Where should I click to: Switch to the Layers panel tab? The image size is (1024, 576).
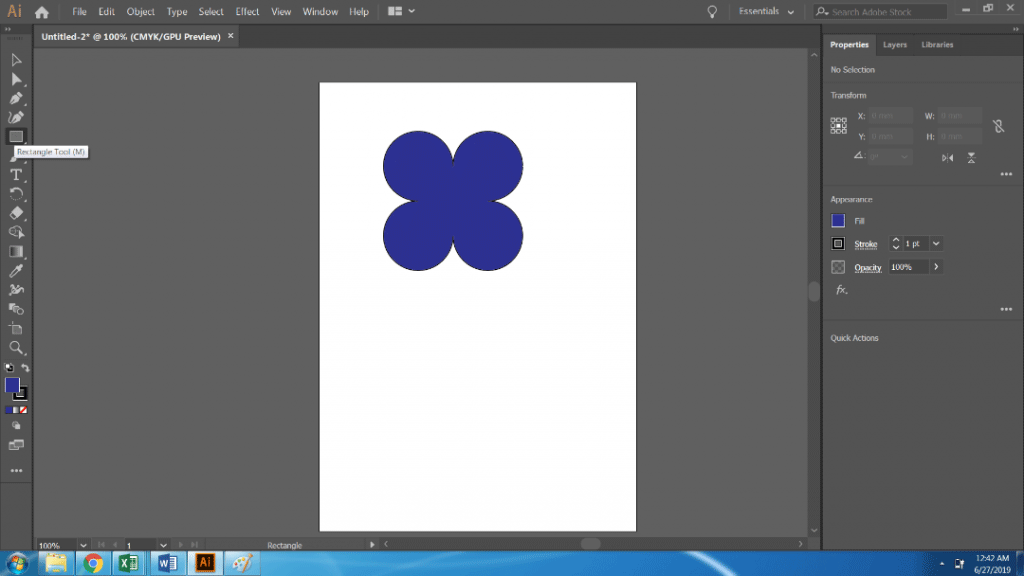tap(895, 44)
